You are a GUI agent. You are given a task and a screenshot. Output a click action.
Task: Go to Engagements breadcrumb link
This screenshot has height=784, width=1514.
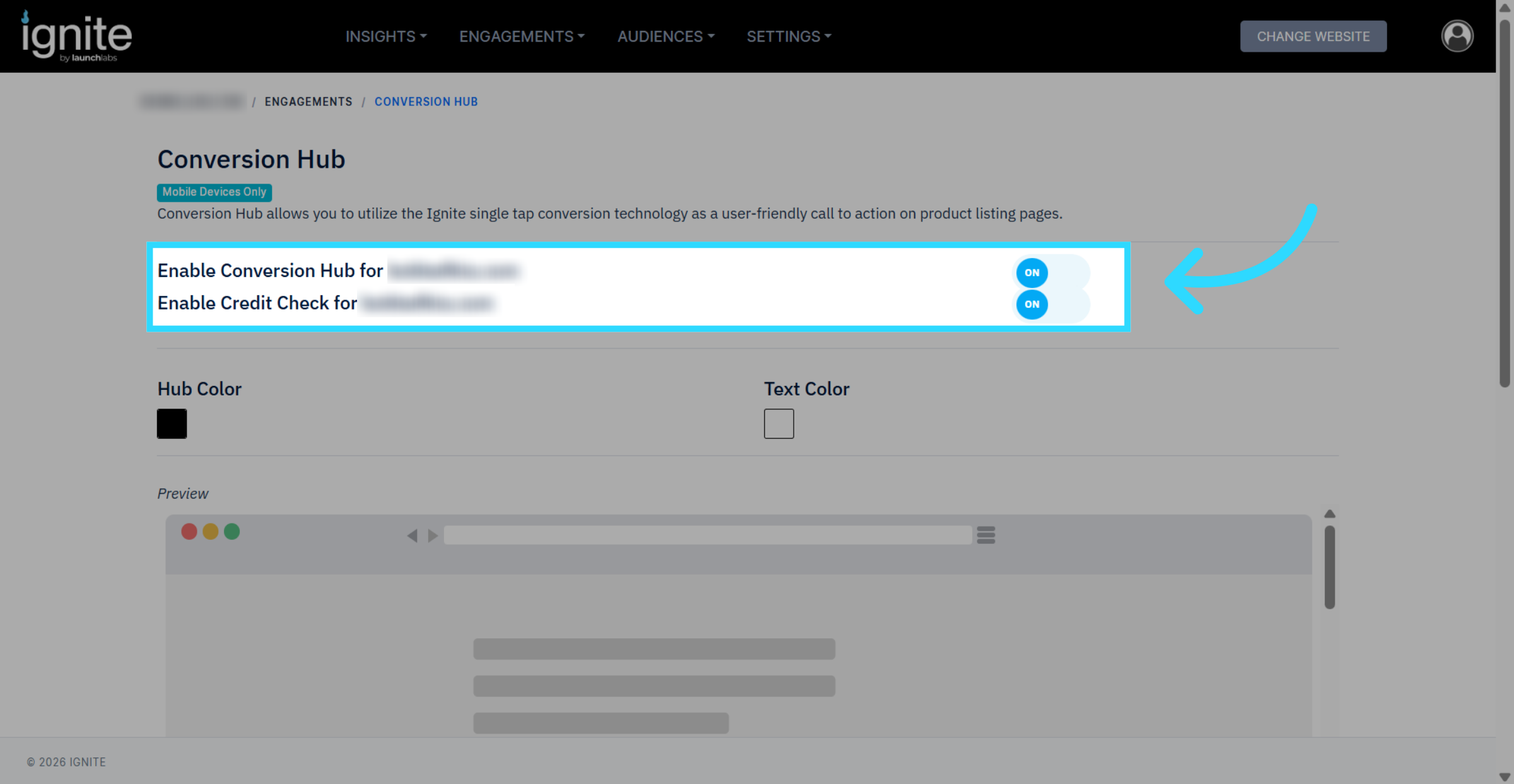308,102
